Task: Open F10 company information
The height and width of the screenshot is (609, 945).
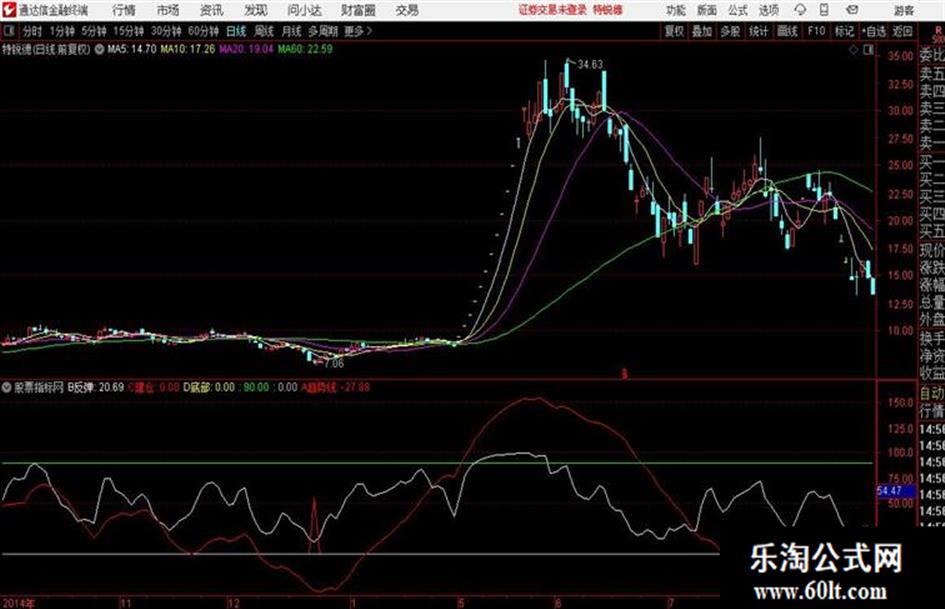Action: coord(817,31)
